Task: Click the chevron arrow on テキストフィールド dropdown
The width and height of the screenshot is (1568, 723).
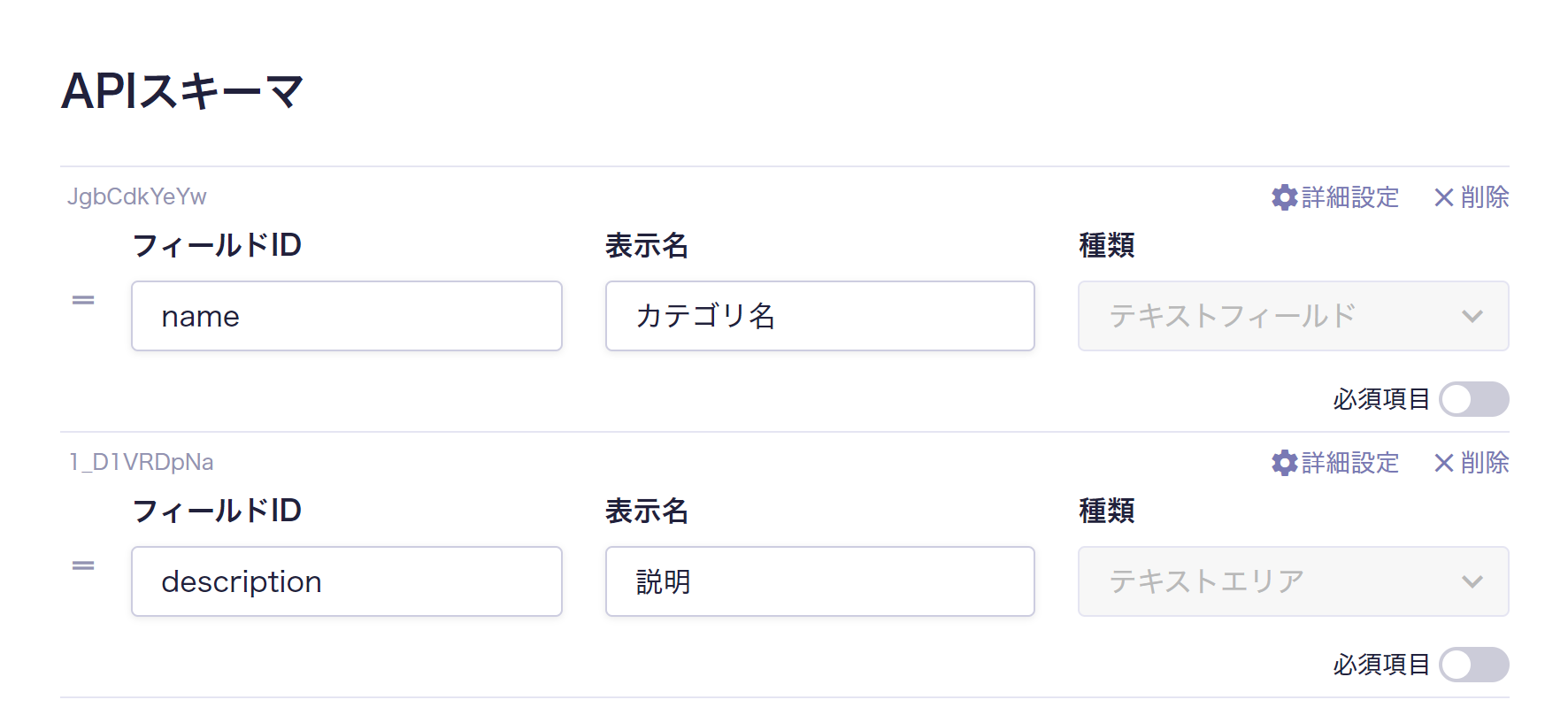Action: click(1472, 316)
